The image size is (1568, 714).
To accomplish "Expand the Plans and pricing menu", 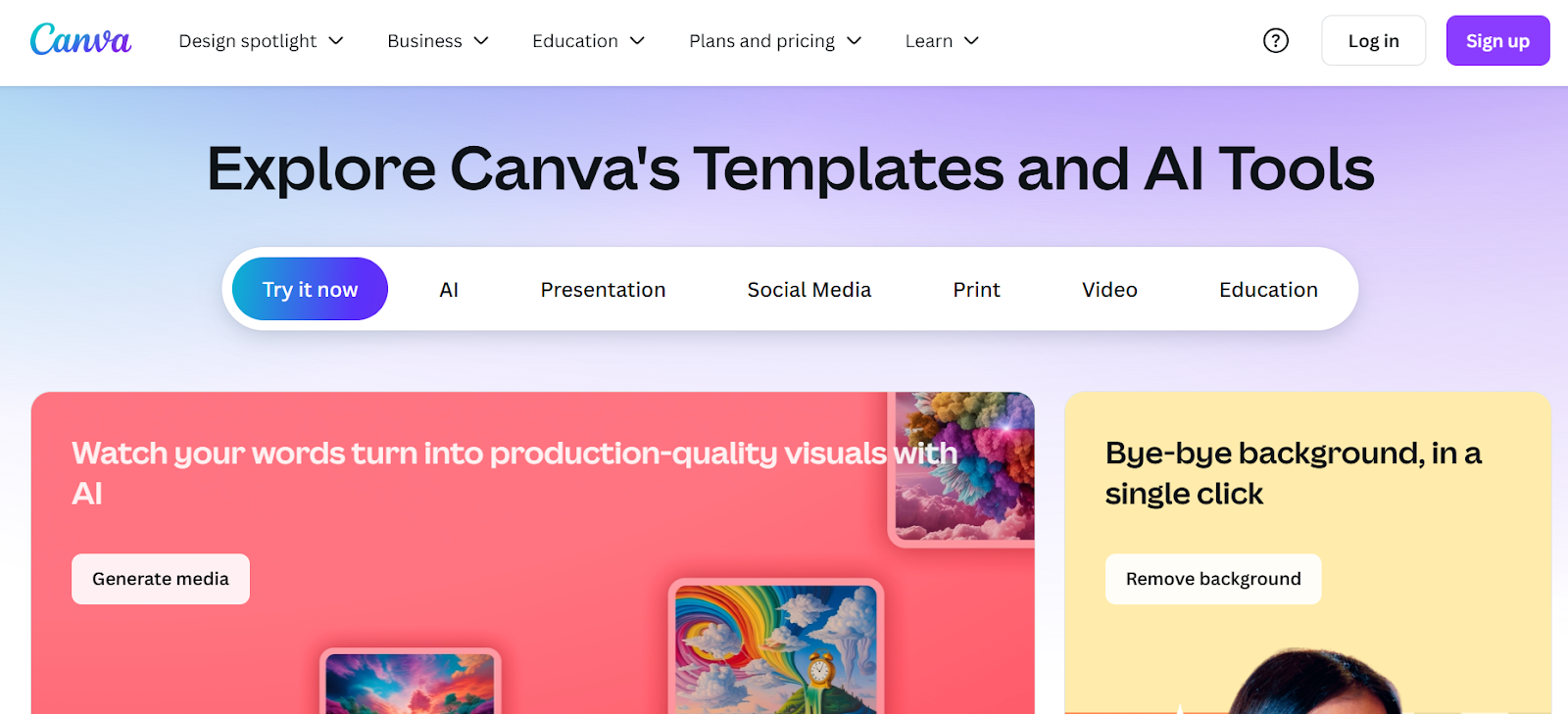I will 775,40.
